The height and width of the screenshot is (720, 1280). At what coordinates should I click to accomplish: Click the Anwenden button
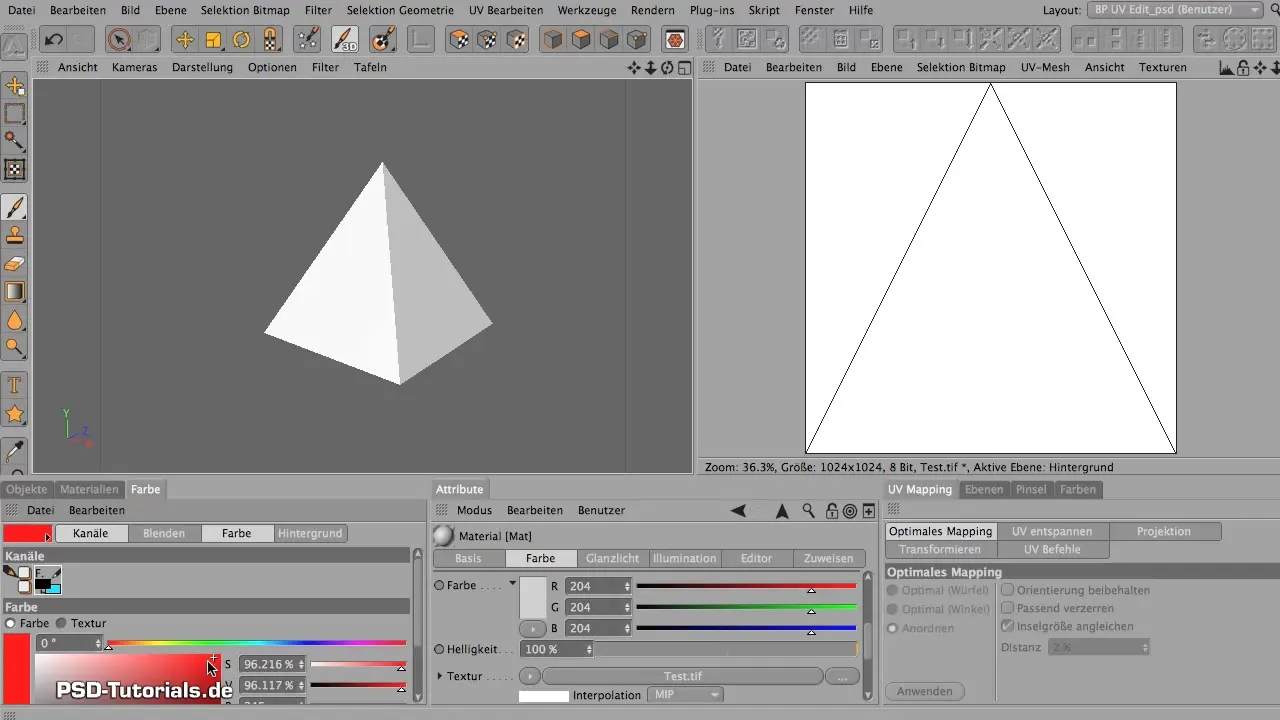[925, 691]
